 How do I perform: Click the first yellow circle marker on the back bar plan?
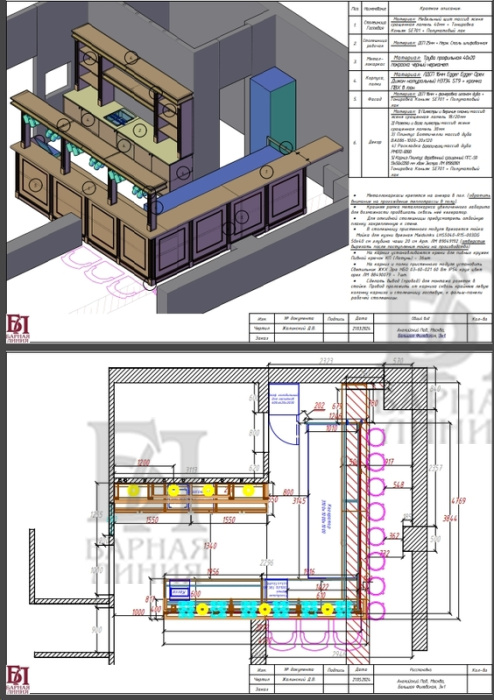[x=133, y=490]
